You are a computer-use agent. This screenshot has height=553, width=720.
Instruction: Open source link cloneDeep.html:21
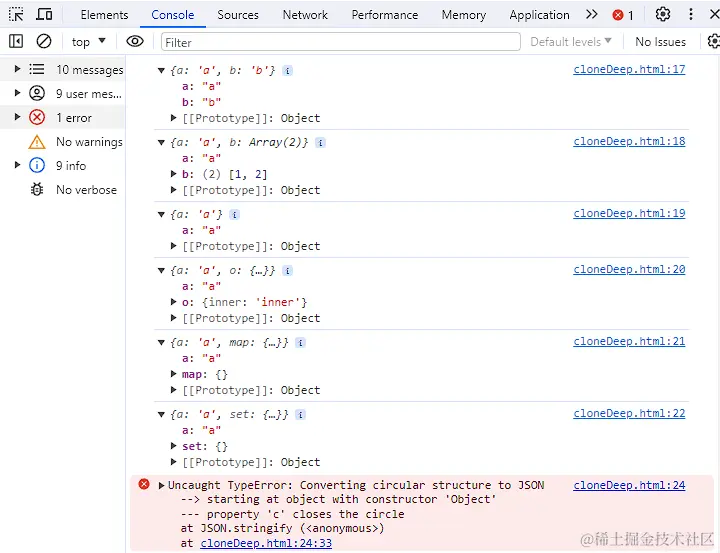(x=629, y=342)
